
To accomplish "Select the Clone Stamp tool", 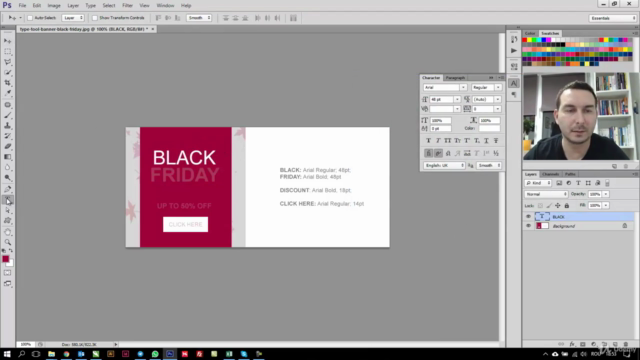I will coord(8,126).
